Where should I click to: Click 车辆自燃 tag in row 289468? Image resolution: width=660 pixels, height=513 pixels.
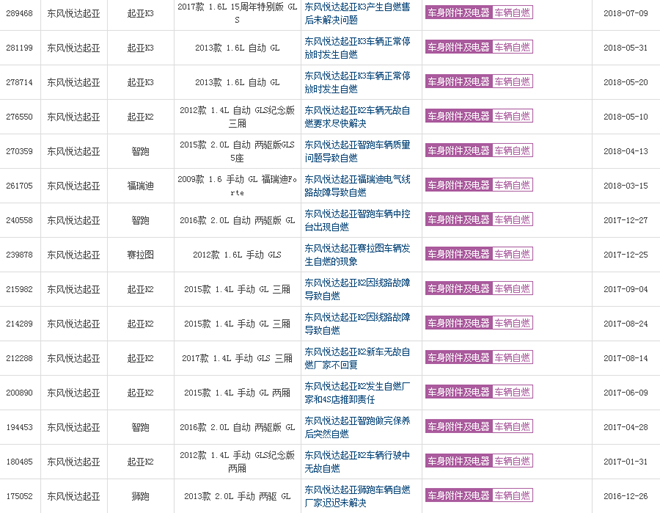[512, 13]
